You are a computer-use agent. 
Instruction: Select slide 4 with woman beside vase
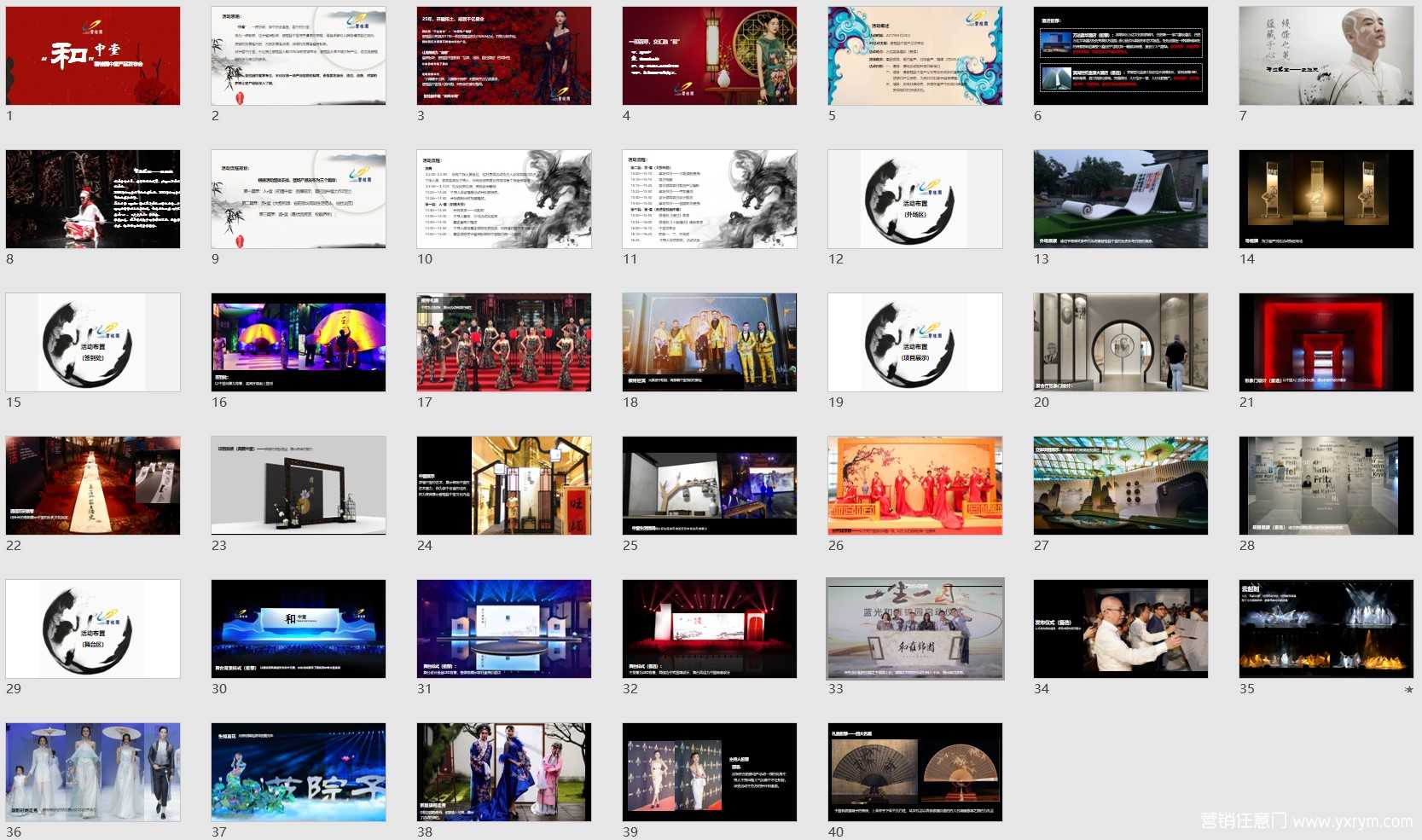coord(710,56)
